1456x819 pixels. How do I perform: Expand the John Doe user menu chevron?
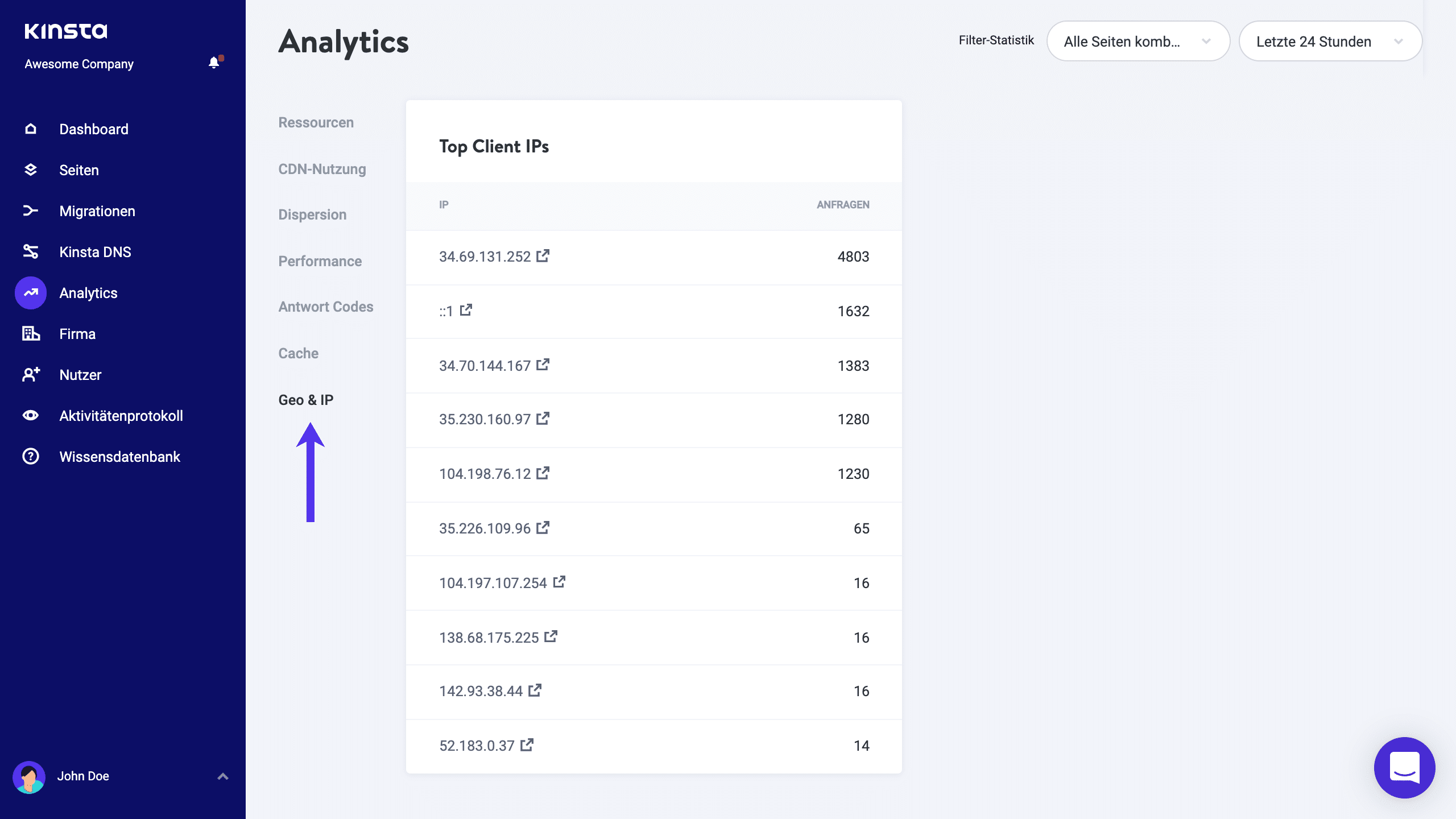(x=223, y=776)
